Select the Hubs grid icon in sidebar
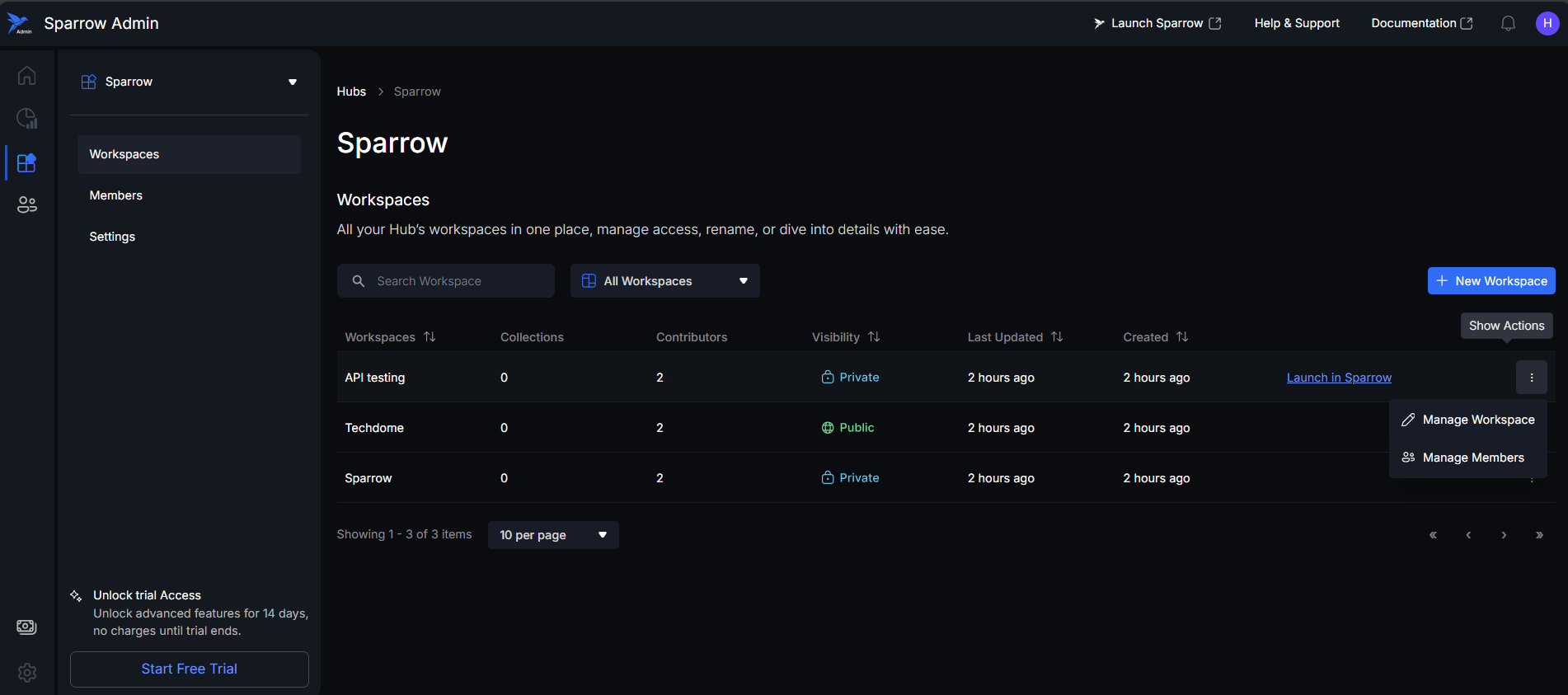This screenshot has height=695, width=1568. pos(26,162)
